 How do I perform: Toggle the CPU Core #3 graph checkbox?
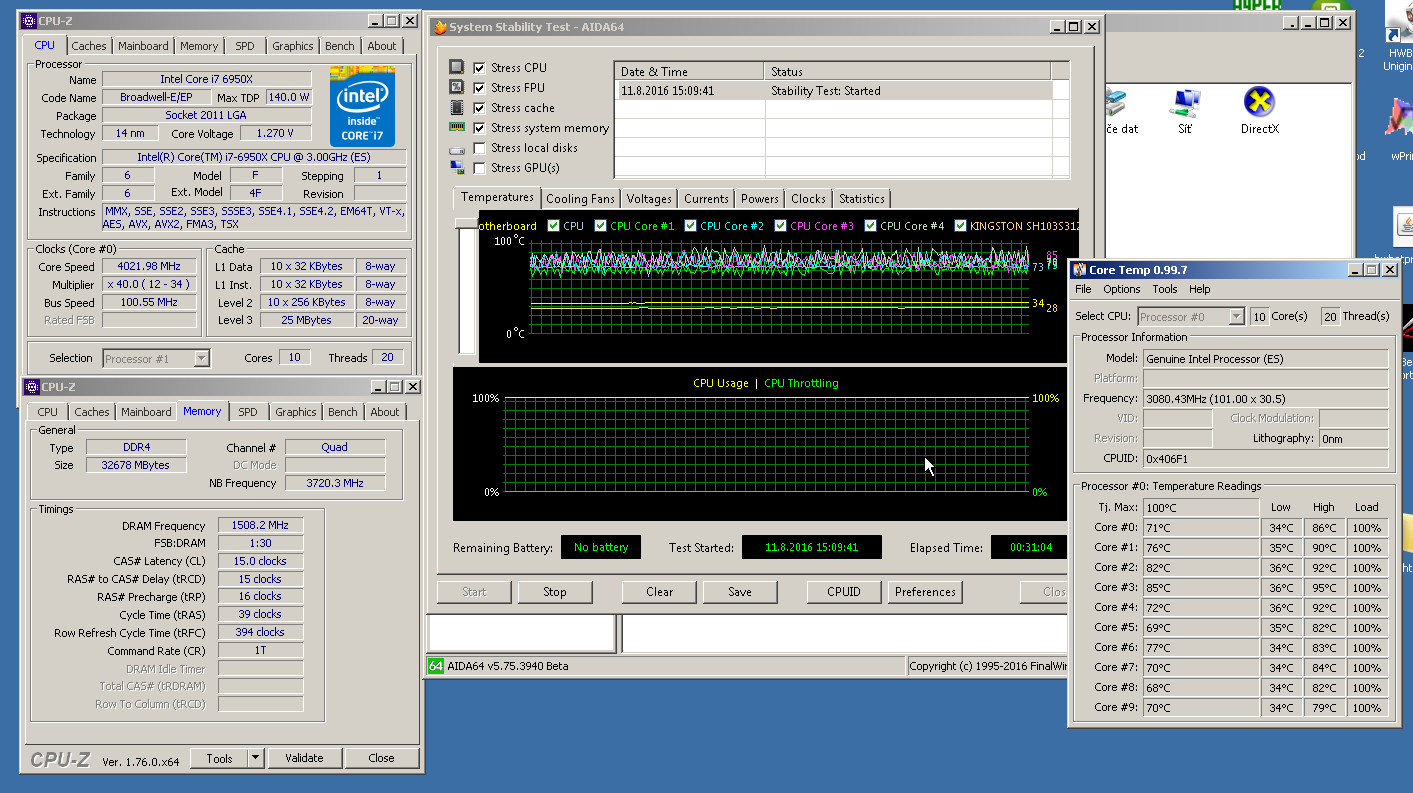pos(780,226)
